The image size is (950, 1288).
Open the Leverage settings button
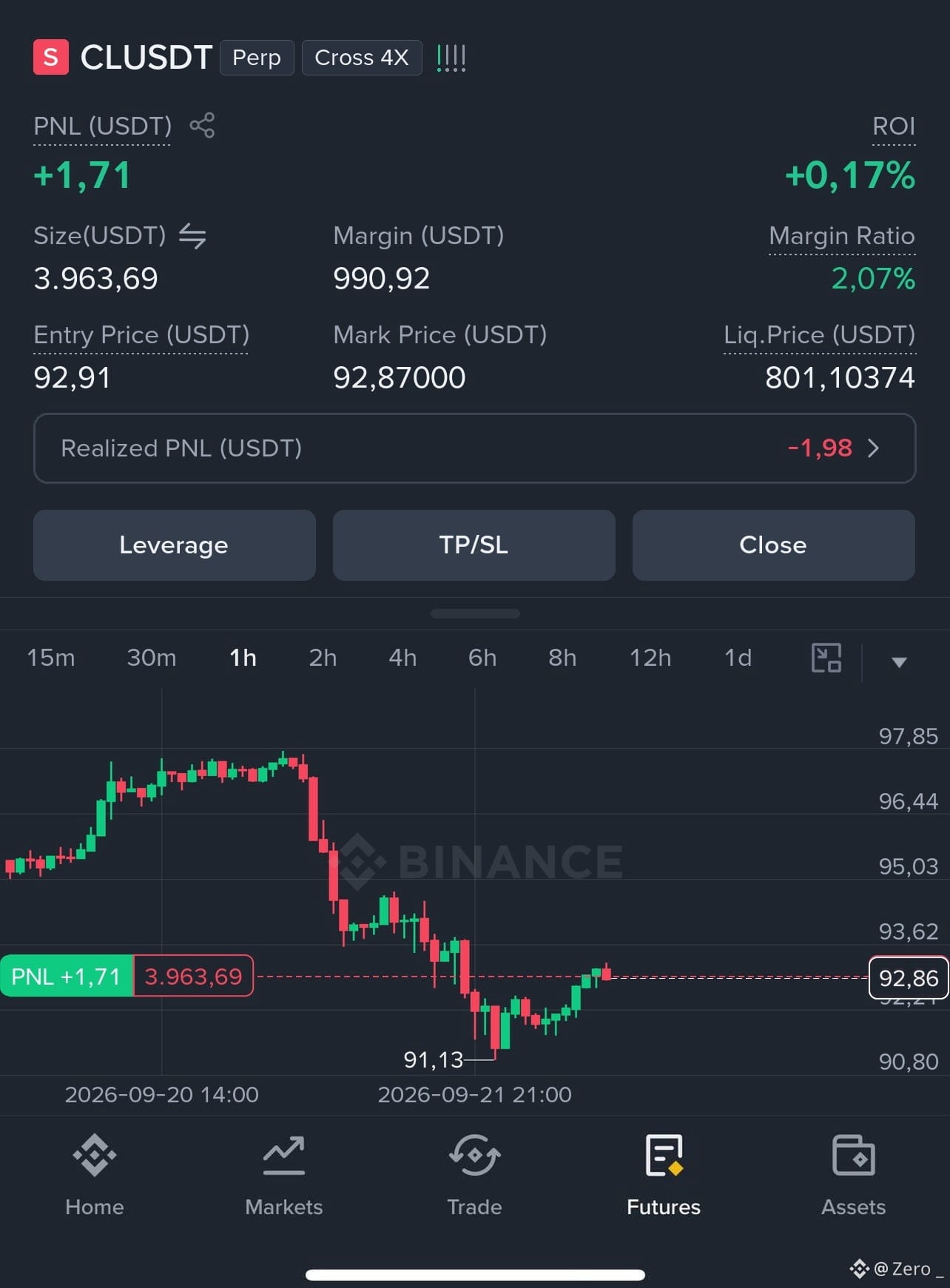(x=175, y=545)
